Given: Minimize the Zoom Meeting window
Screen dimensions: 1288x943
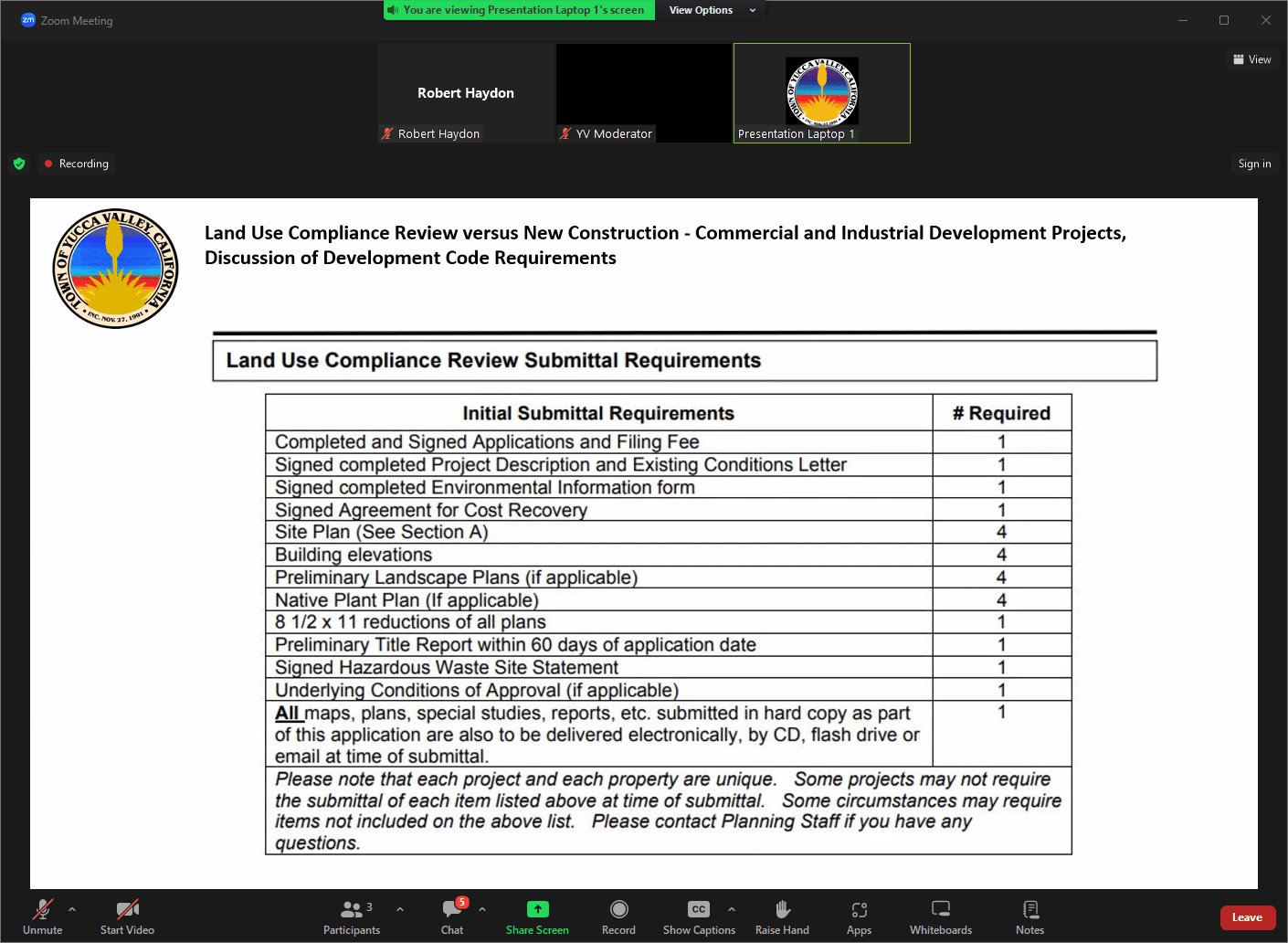Looking at the screenshot, I should [x=1183, y=20].
